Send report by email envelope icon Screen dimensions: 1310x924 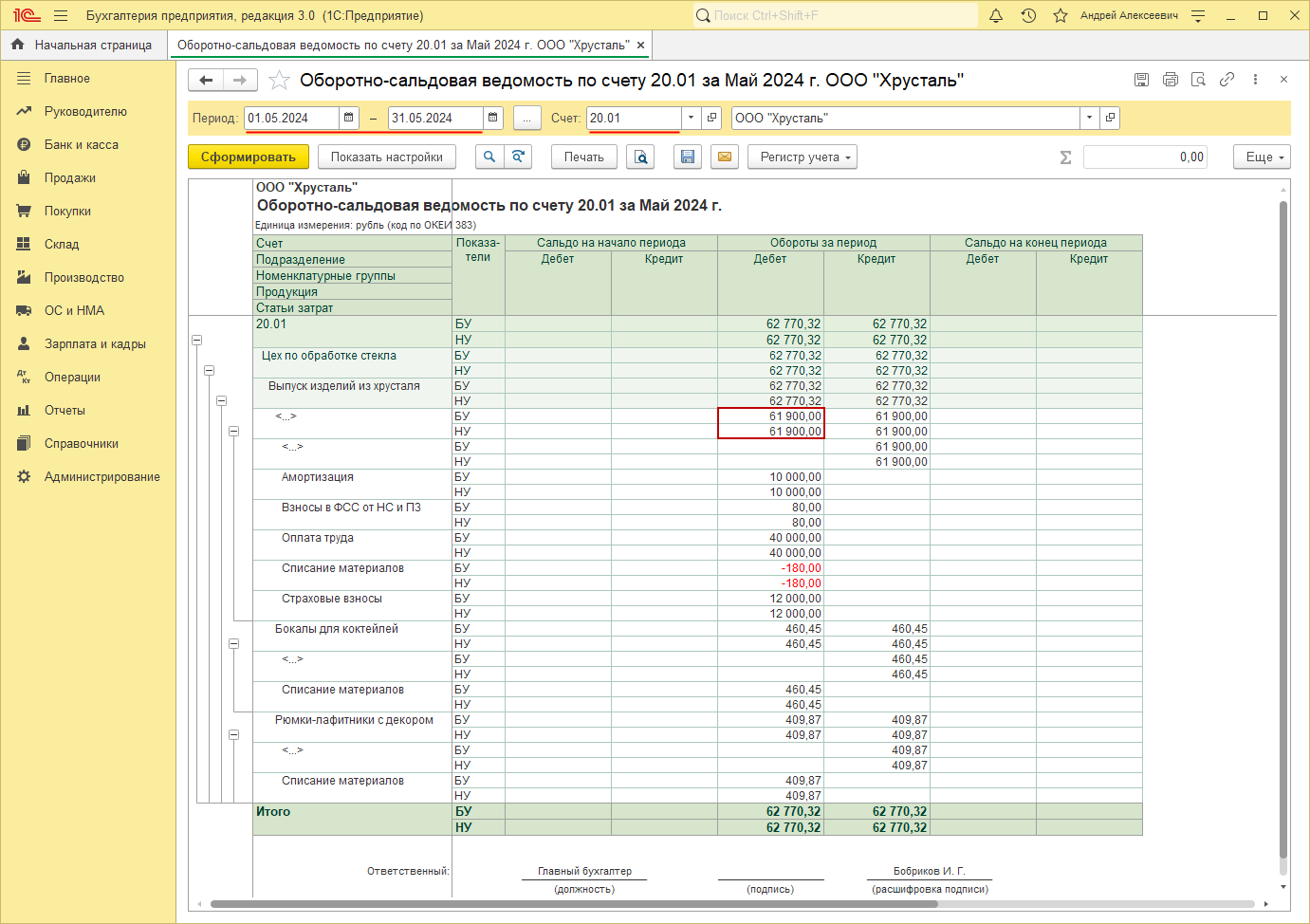point(725,157)
